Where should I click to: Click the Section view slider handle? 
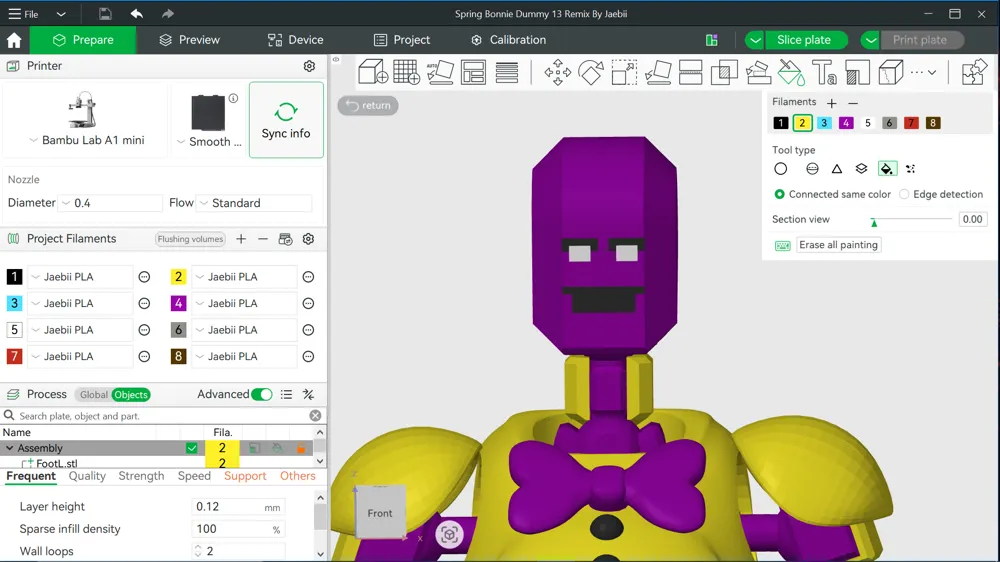874,222
